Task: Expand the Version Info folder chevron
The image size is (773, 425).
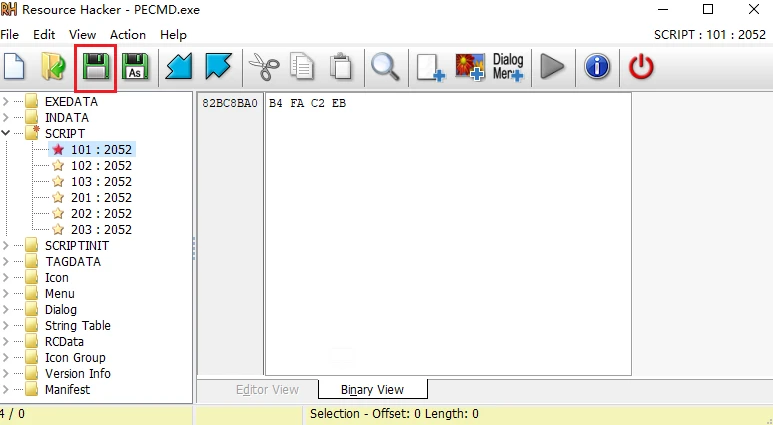Action: tap(5, 374)
